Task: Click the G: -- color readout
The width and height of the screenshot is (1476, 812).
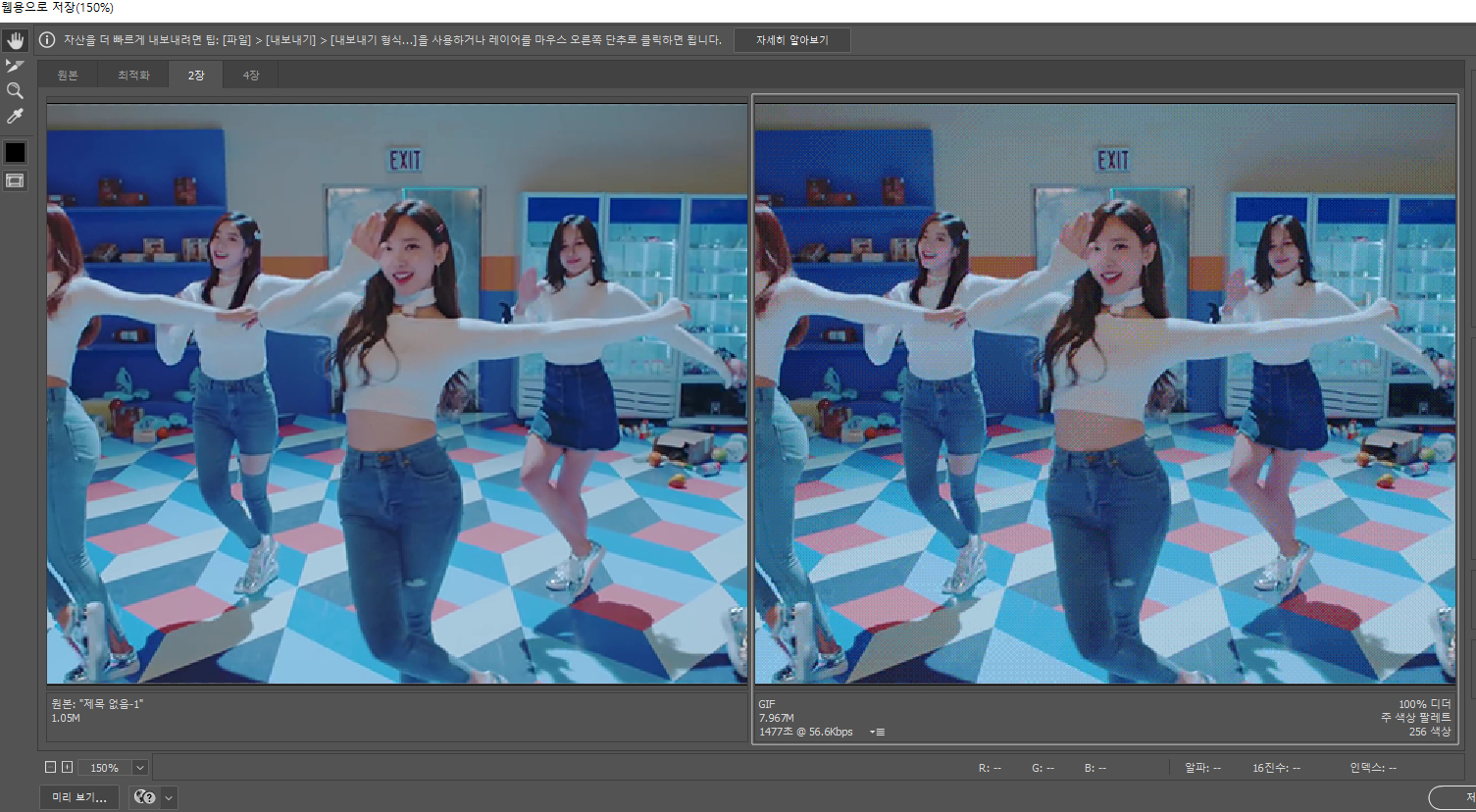Action: [x=1043, y=768]
